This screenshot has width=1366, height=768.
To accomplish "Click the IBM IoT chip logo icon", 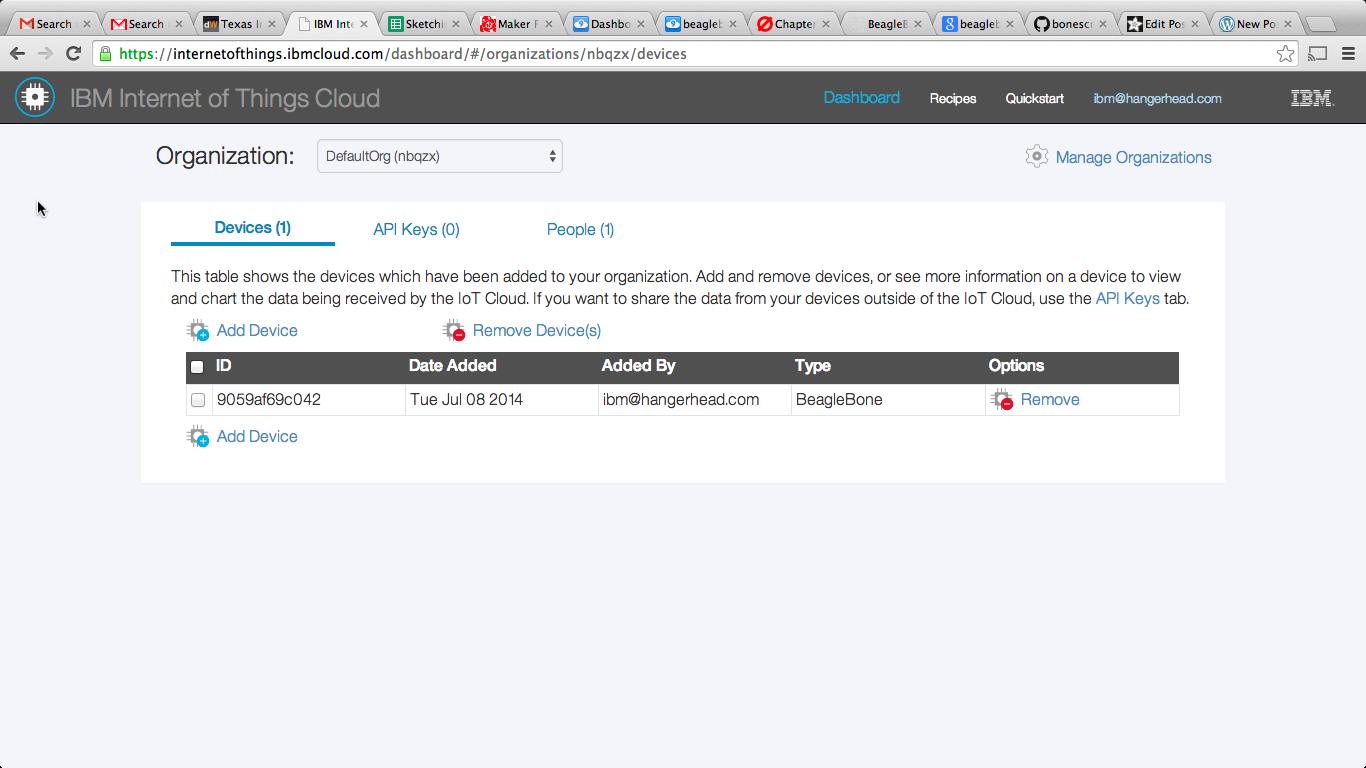I will [x=35, y=97].
